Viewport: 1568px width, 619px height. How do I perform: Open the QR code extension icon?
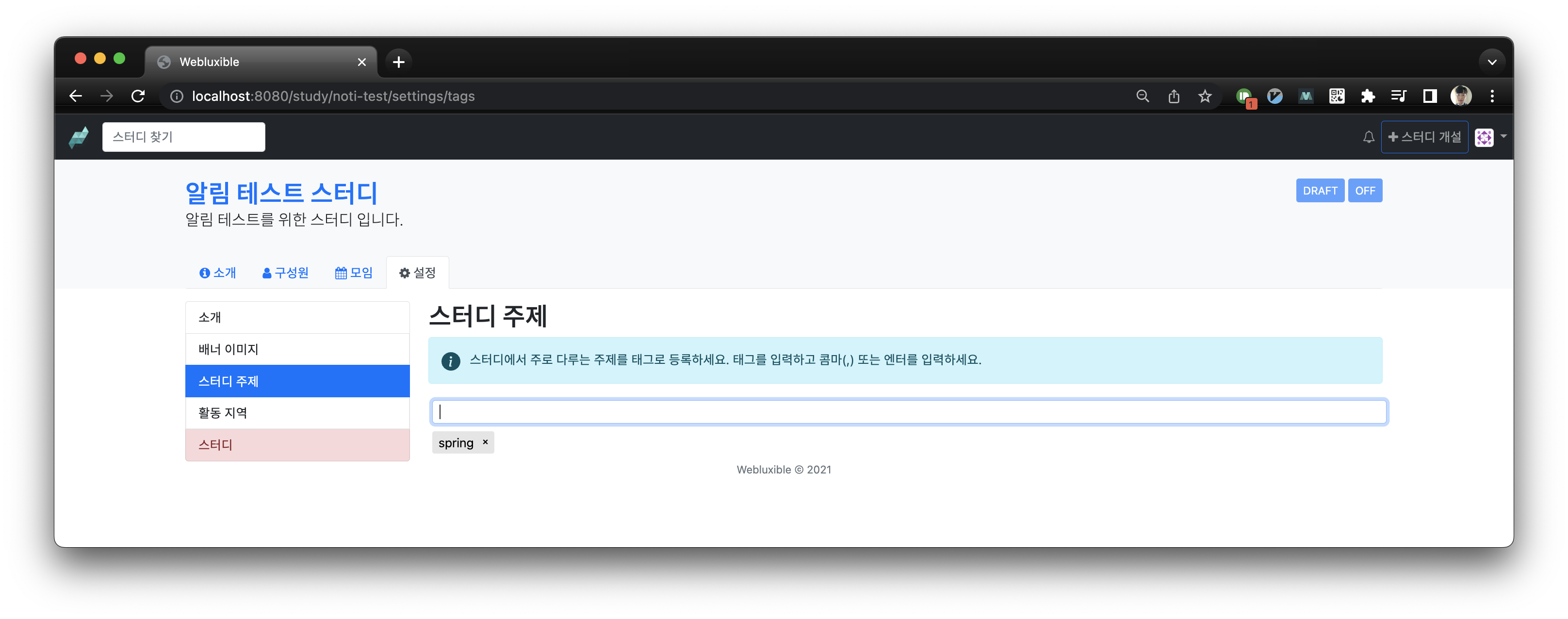[x=1337, y=96]
